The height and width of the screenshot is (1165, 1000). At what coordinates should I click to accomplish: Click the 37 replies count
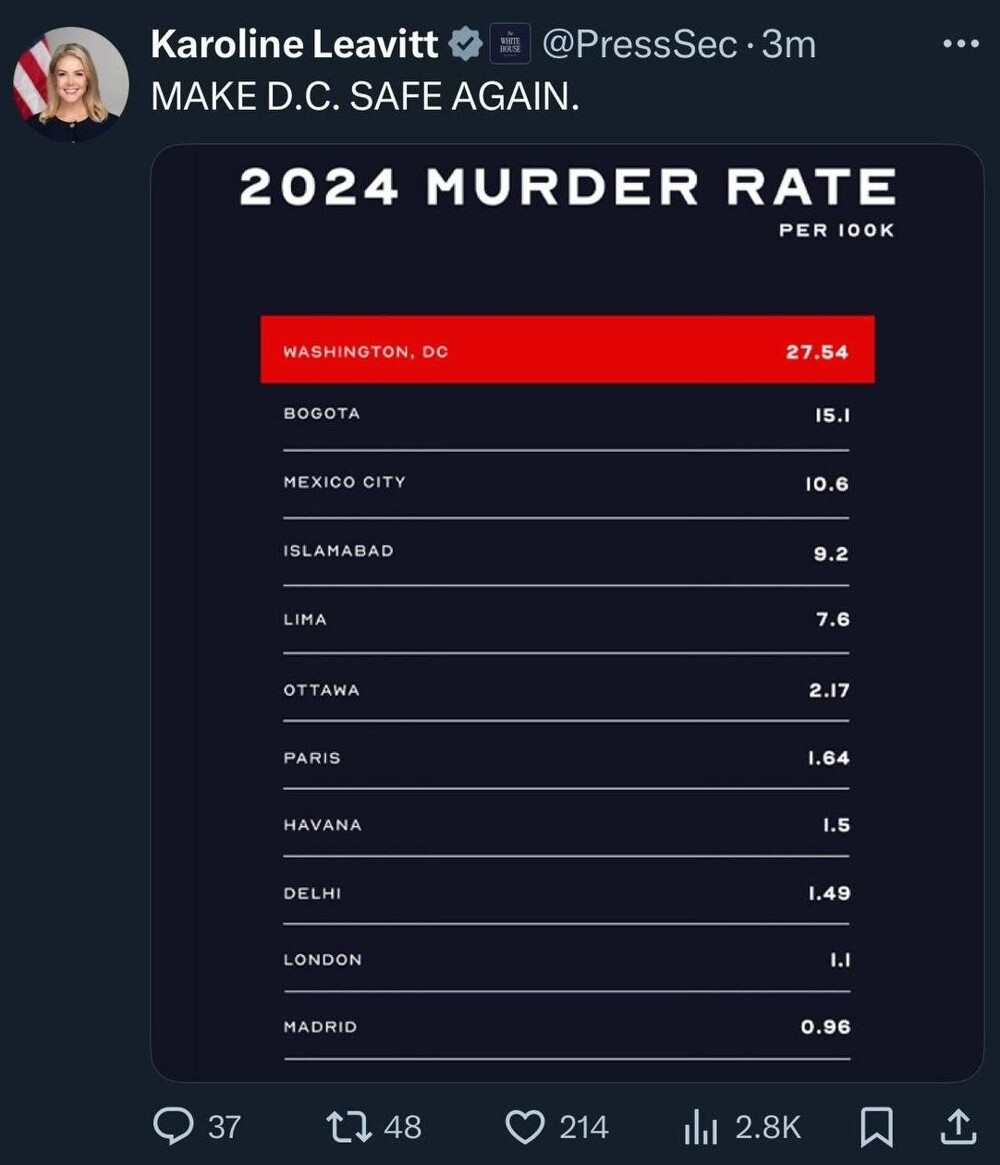tap(224, 1127)
